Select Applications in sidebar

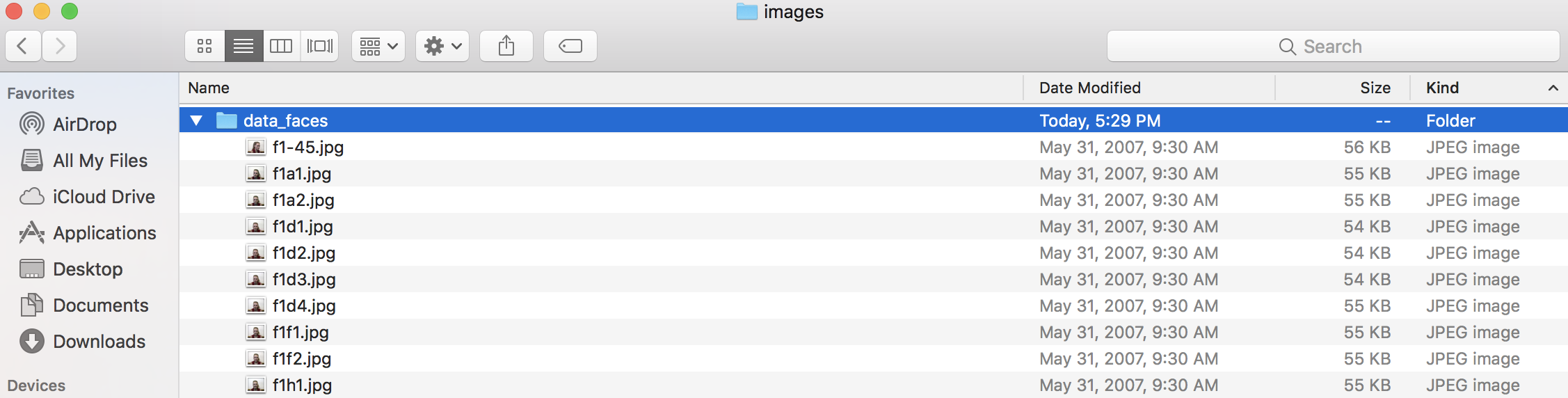tap(104, 233)
